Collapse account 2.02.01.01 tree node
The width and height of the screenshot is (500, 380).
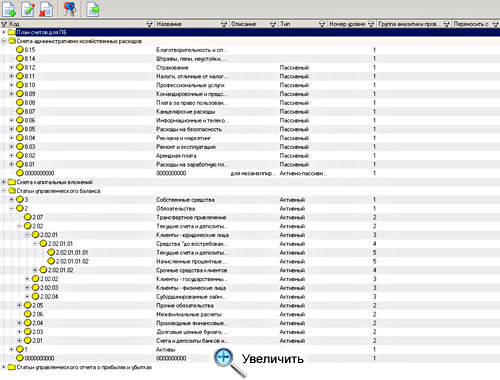35,244
